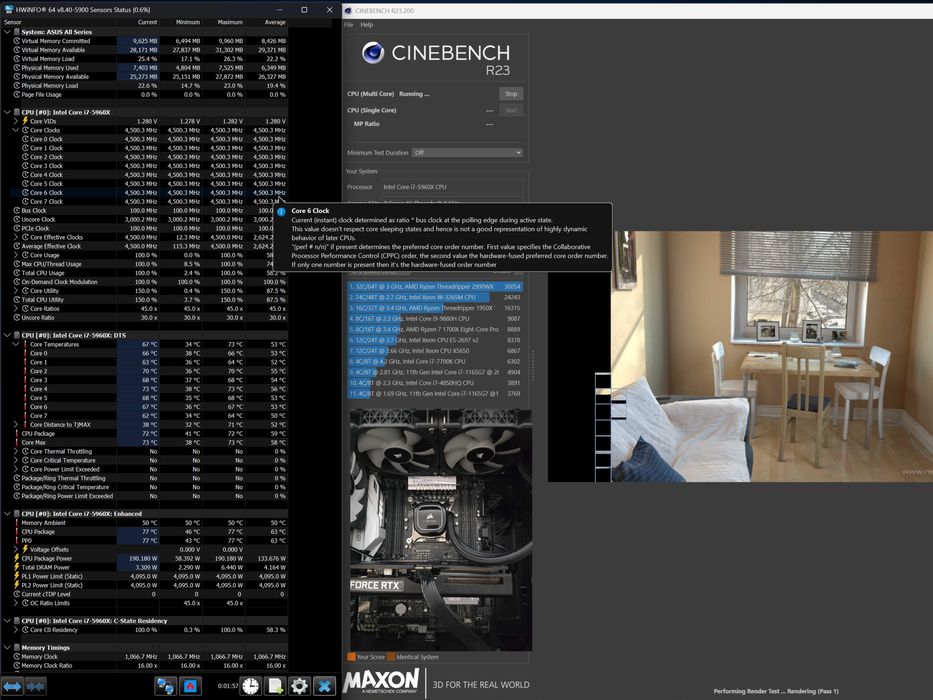The height and width of the screenshot is (700, 933).
Task: Select the Physical Memory Load row
Action: point(149,85)
